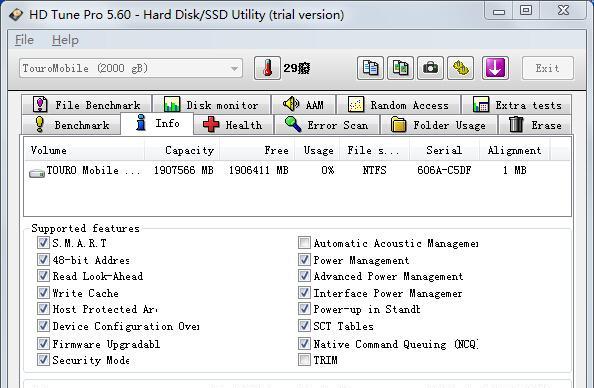Click the serial 606A-C5DF cell
594x388 pixels.
(444, 171)
